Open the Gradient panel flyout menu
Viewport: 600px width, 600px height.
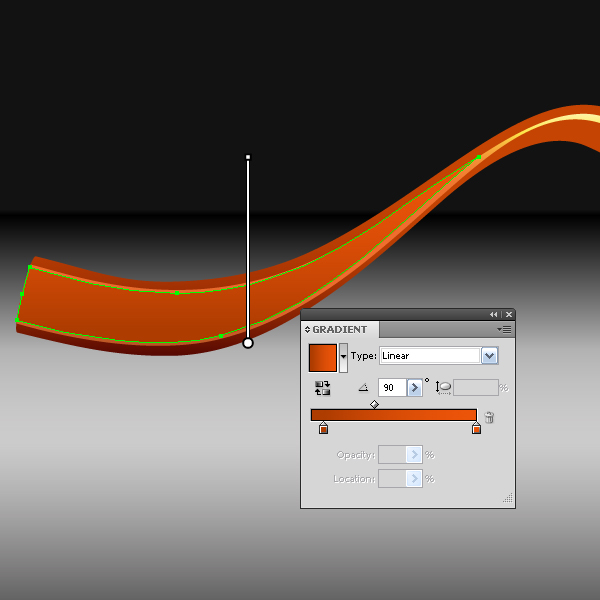coord(504,329)
